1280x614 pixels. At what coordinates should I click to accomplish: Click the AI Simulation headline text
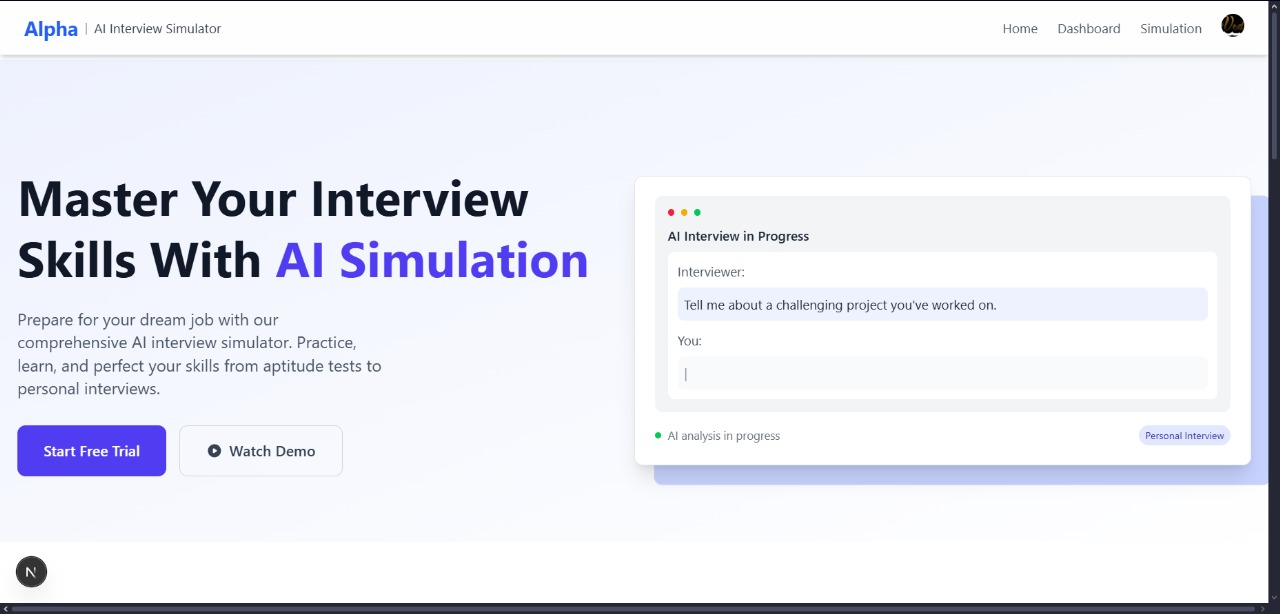pyautogui.click(x=432, y=260)
